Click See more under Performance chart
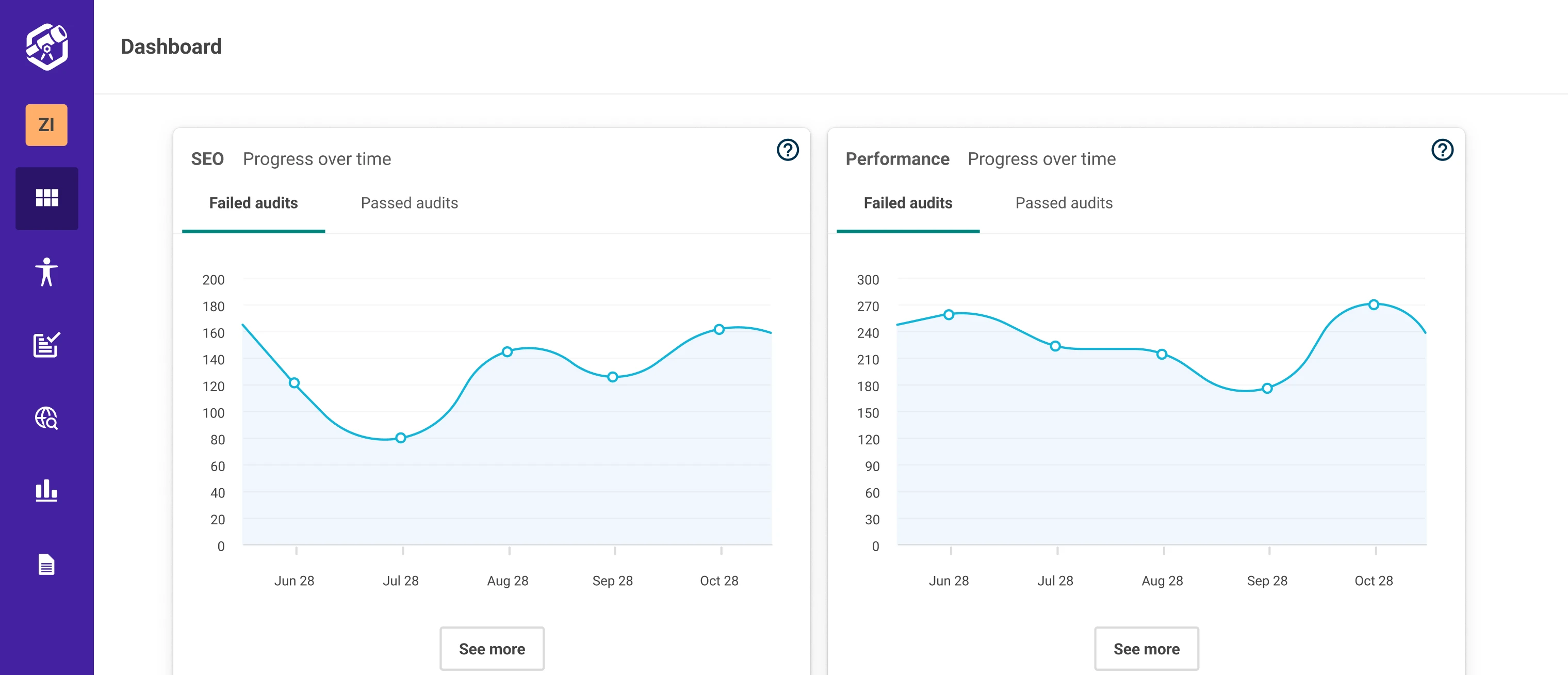This screenshot has height=675, width=1568. coord(1146,649)
